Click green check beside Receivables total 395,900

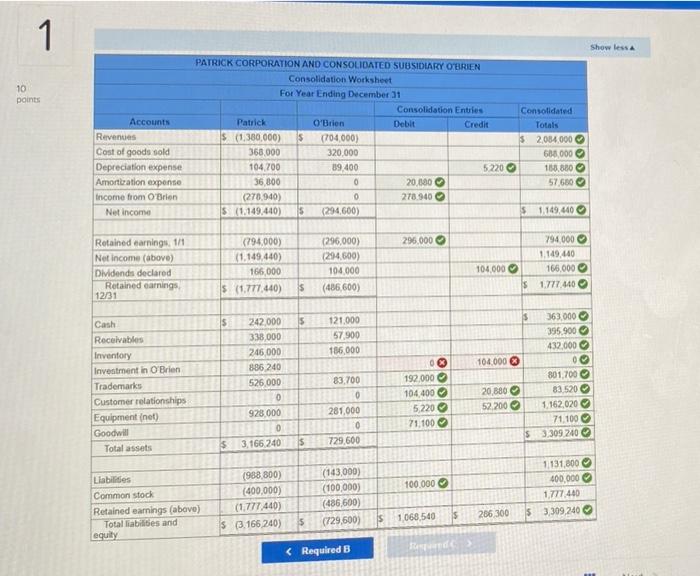[x=584, y=331]
